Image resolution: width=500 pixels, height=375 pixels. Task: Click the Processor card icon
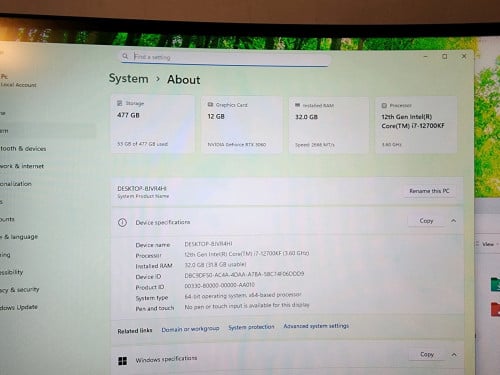tap(384, 105)
